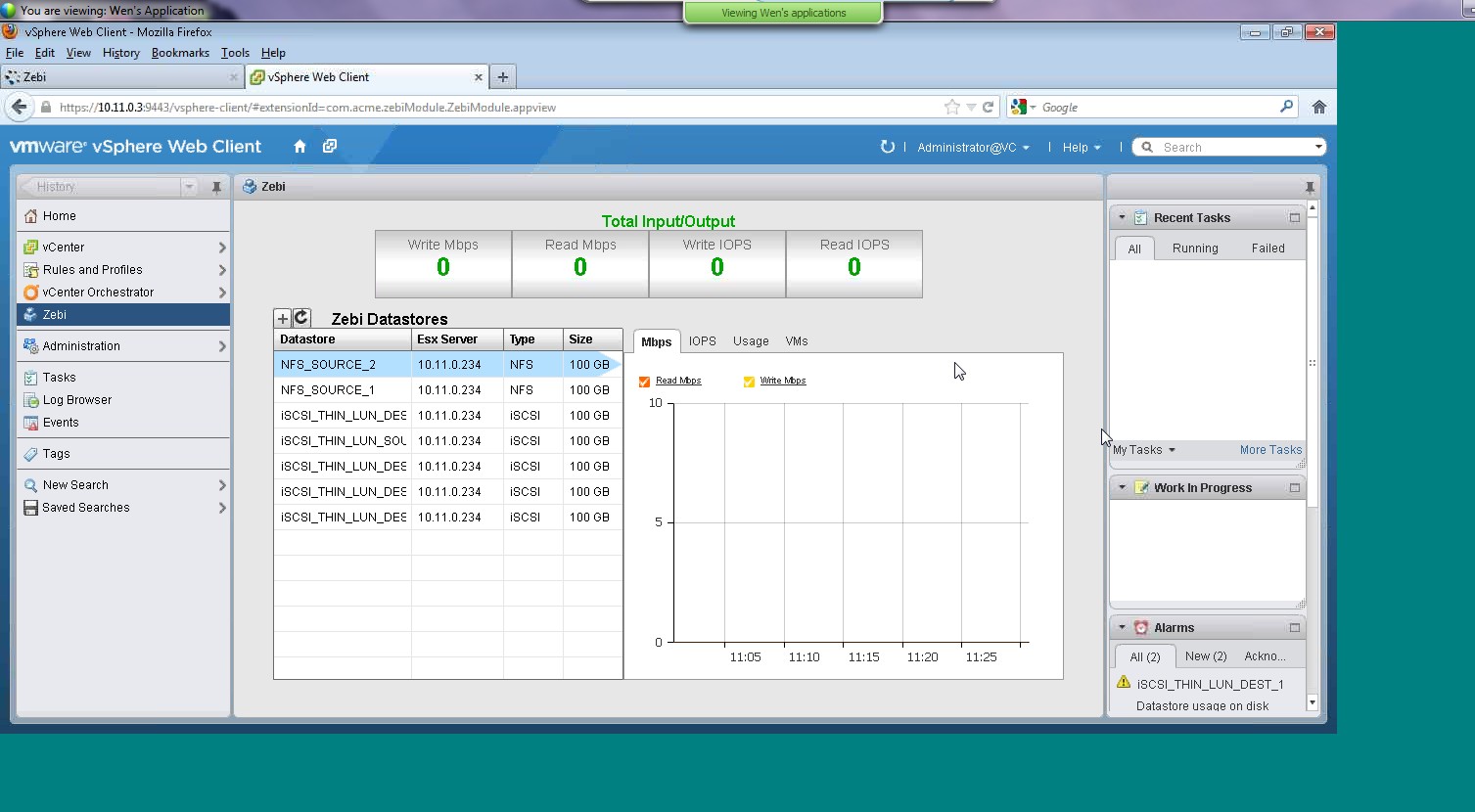
Task: Toggle the Read Mbps series checkbox
Action: coord(644,382)
